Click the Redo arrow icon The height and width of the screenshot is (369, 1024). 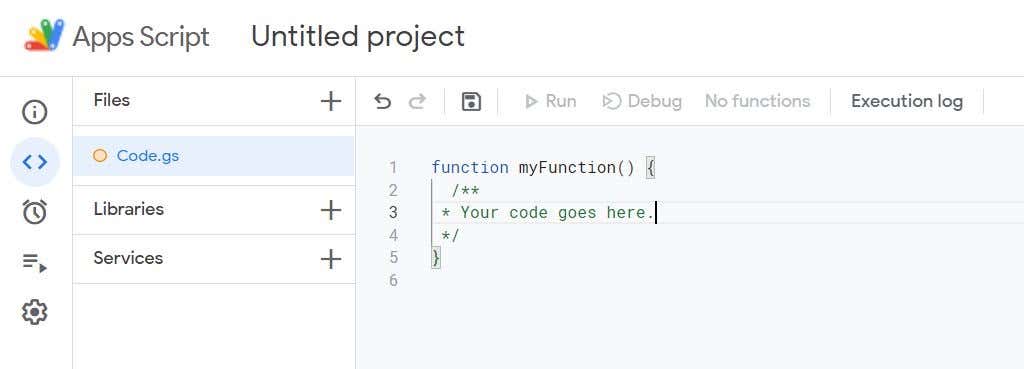417,101
